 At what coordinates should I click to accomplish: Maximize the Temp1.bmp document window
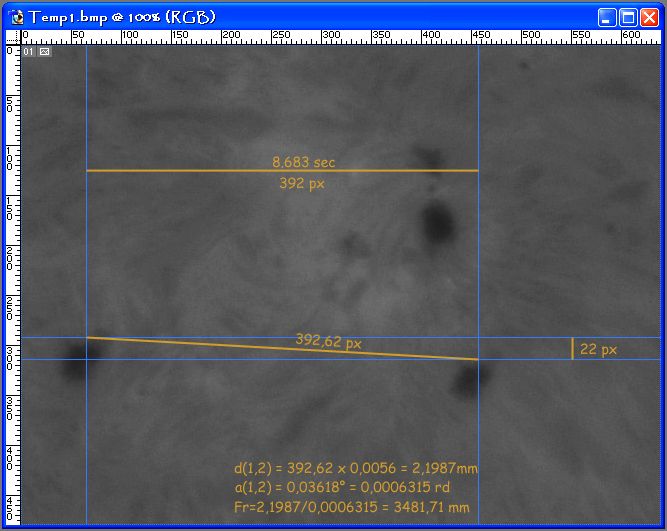(x=628, y=18)
